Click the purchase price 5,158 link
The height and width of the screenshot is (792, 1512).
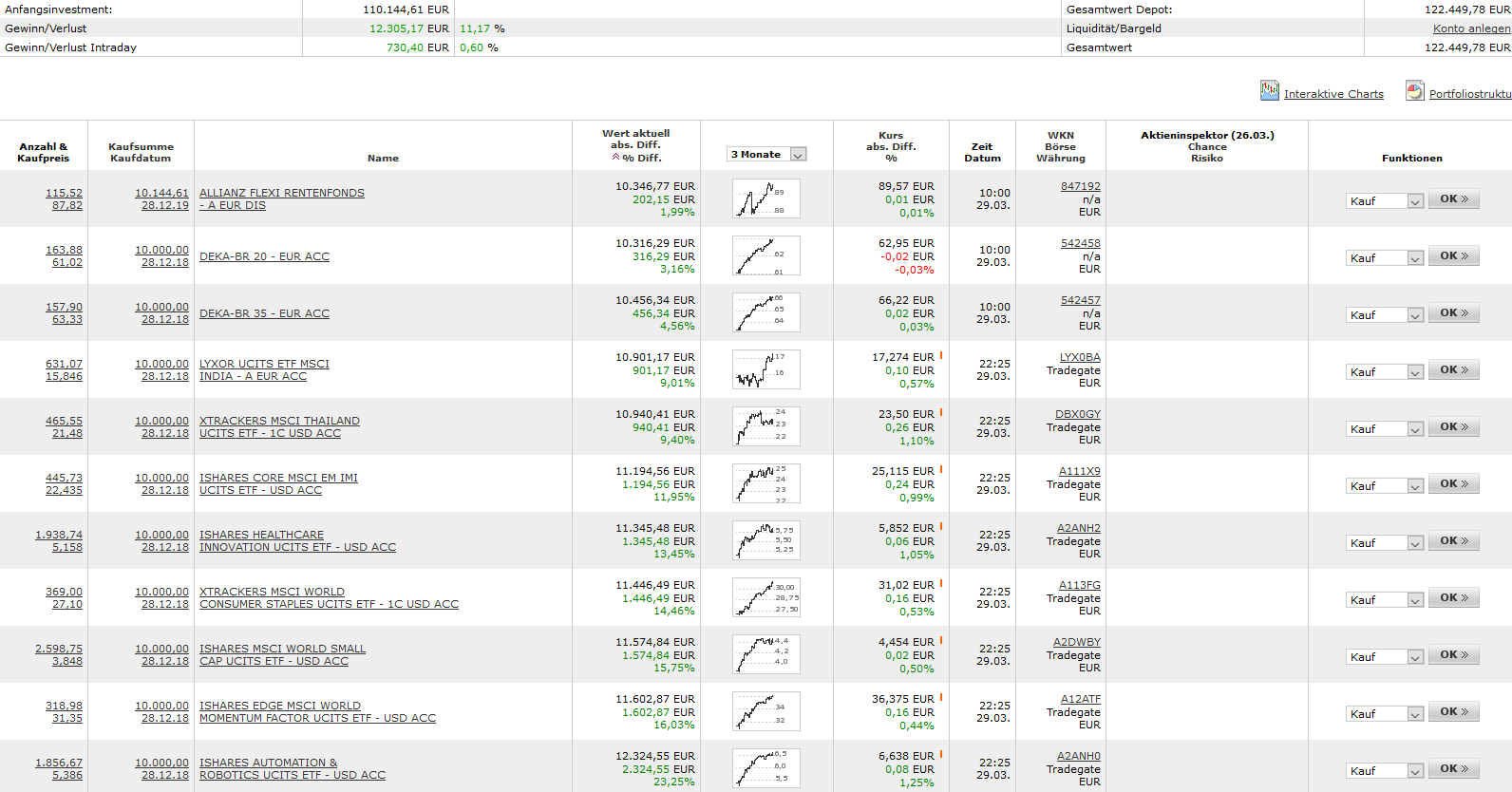point(67,547)
